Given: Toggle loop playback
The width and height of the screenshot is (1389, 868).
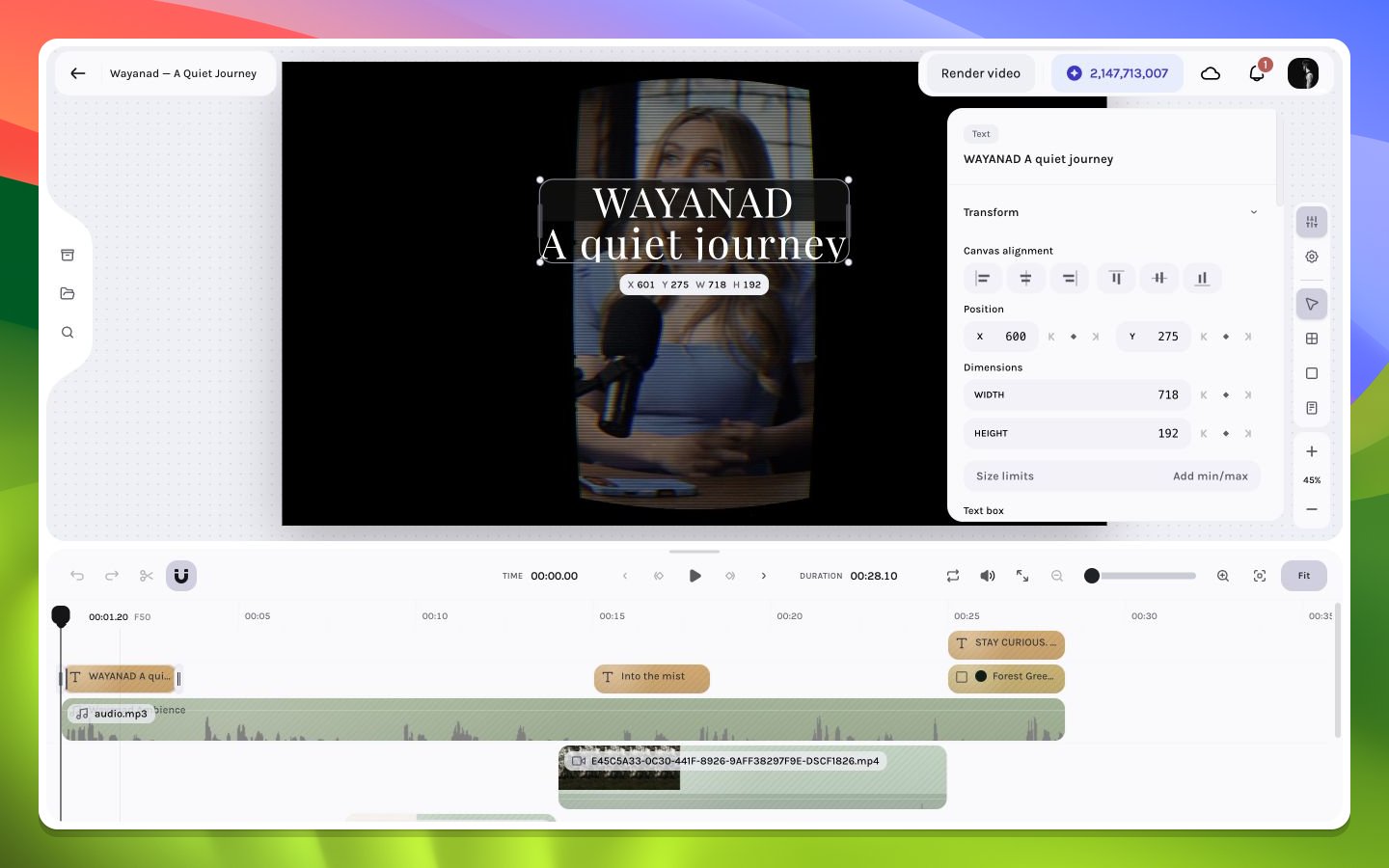Looking at the screenshot, I should [x=953, y=576].
